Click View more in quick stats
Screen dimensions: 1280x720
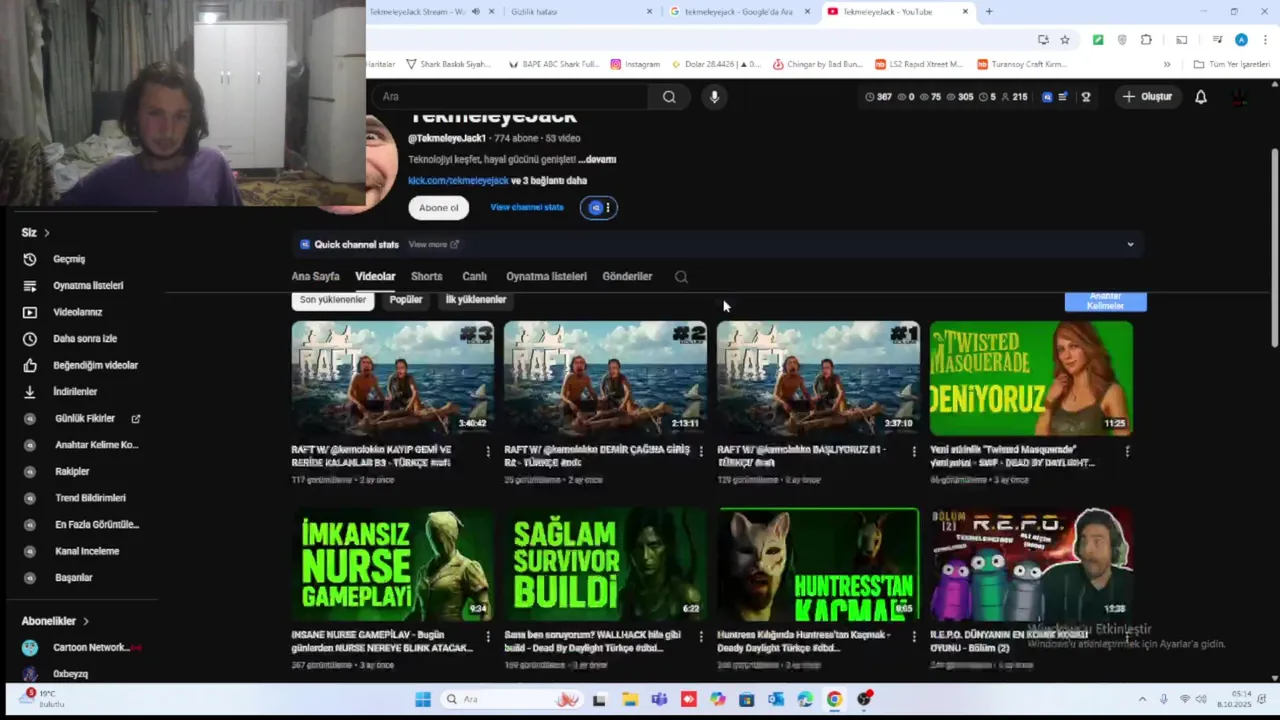[433, 245]
